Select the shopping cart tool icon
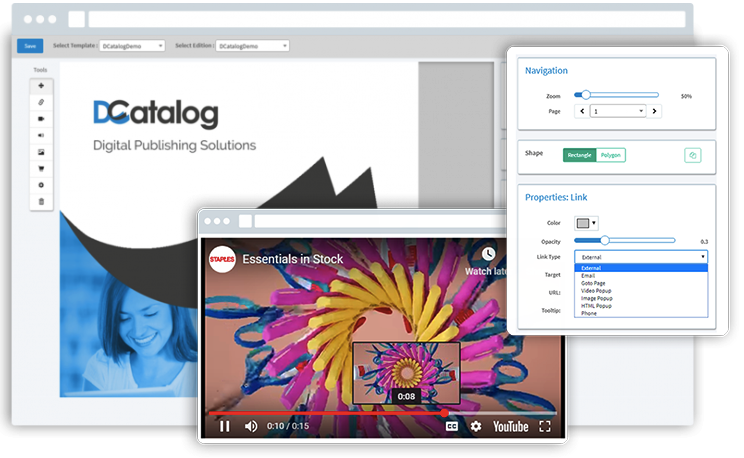744x458 pixels. pos(41,169)
